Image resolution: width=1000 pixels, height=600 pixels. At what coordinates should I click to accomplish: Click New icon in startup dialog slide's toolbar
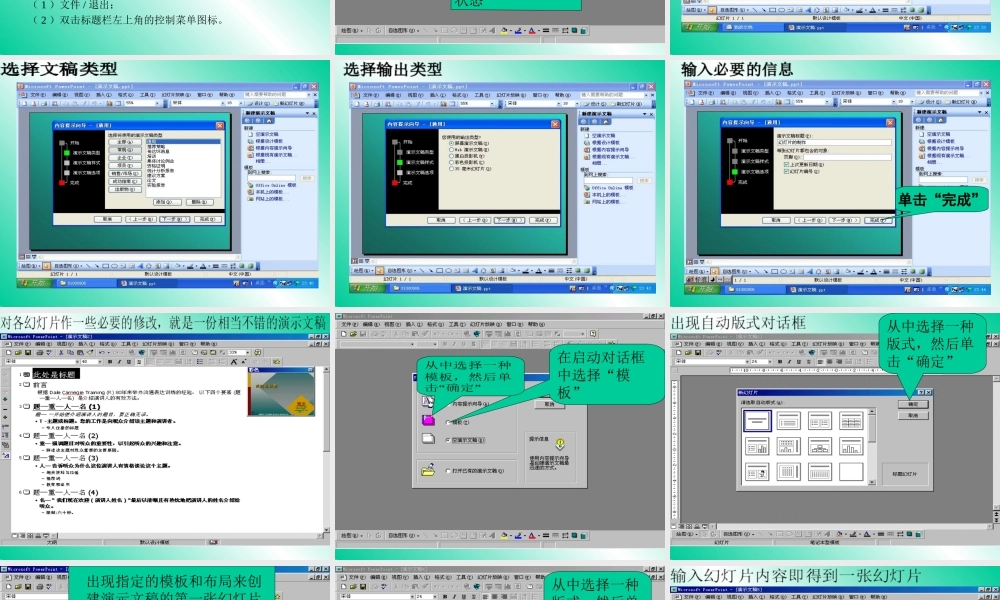click(344, 333)
